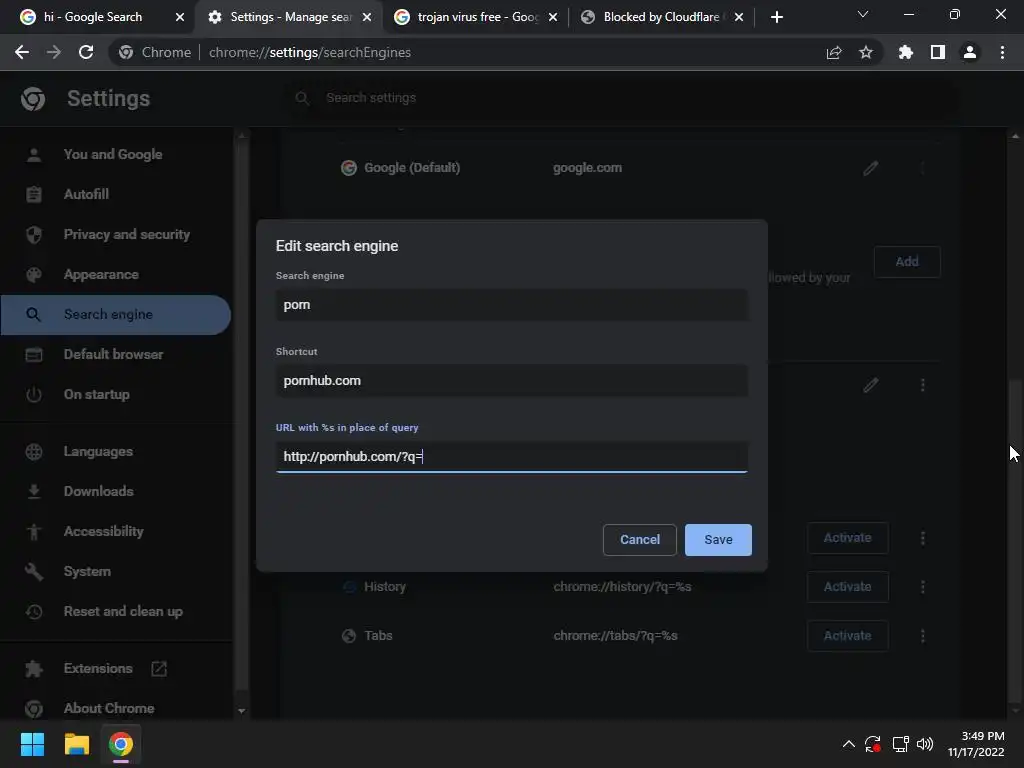Viewport: 1024px width, 768px height.
Task: Open File Explorer from taskbar
Action: [x=76, y=744]
